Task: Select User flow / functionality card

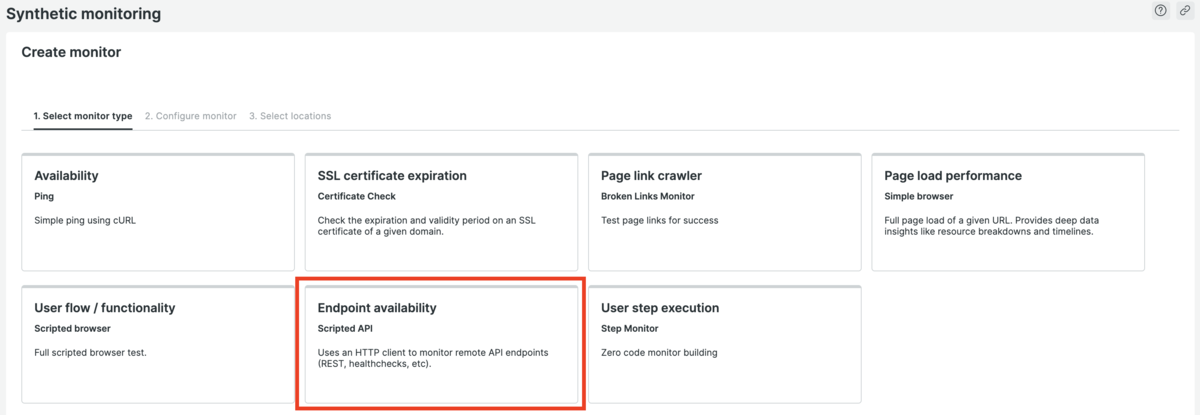Action: coord(157,345)
